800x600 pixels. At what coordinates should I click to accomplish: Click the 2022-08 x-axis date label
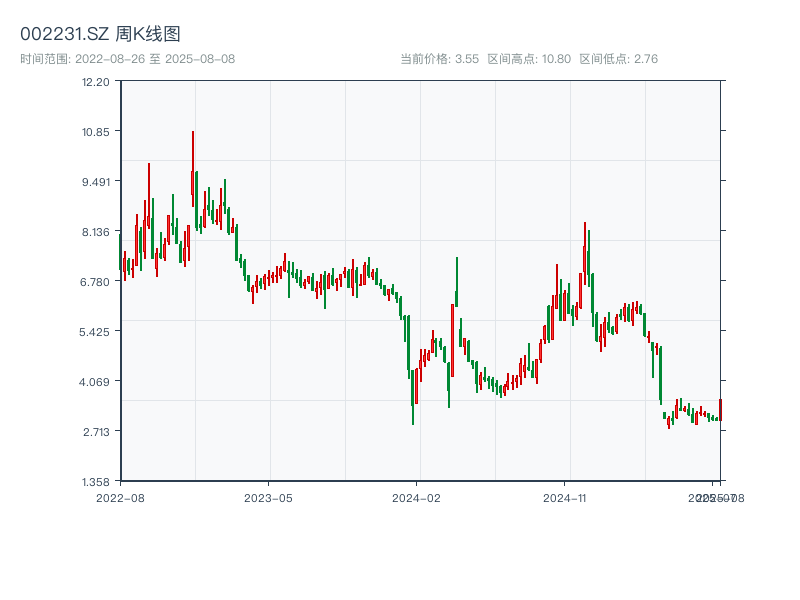pos(120,497)
